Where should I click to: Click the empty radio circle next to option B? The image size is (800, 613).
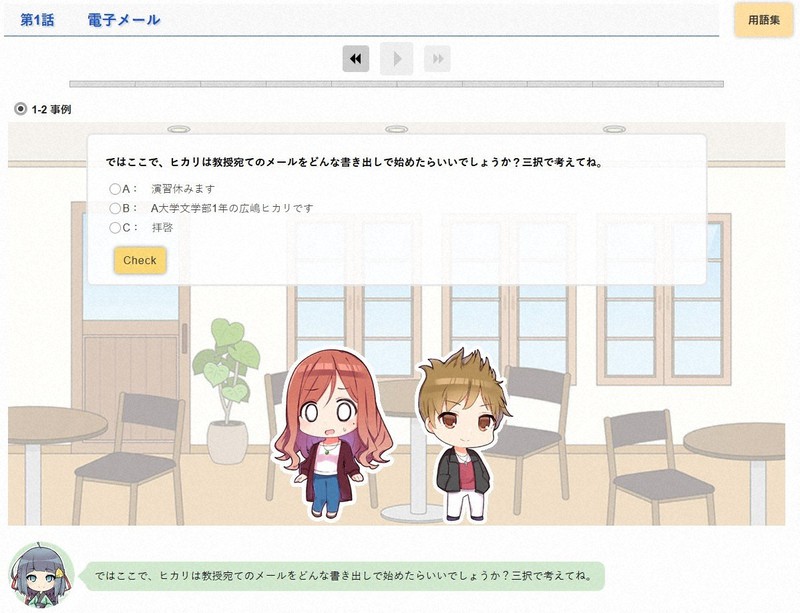point(114,207)
